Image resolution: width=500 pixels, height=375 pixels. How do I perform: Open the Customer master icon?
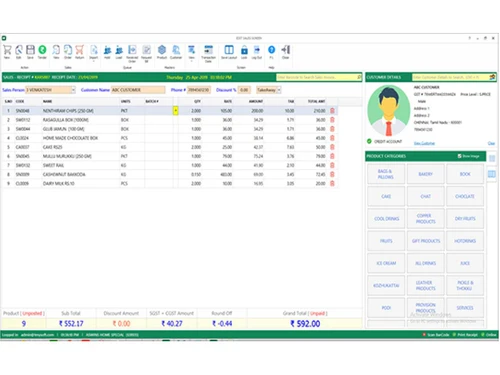[176, 51]
